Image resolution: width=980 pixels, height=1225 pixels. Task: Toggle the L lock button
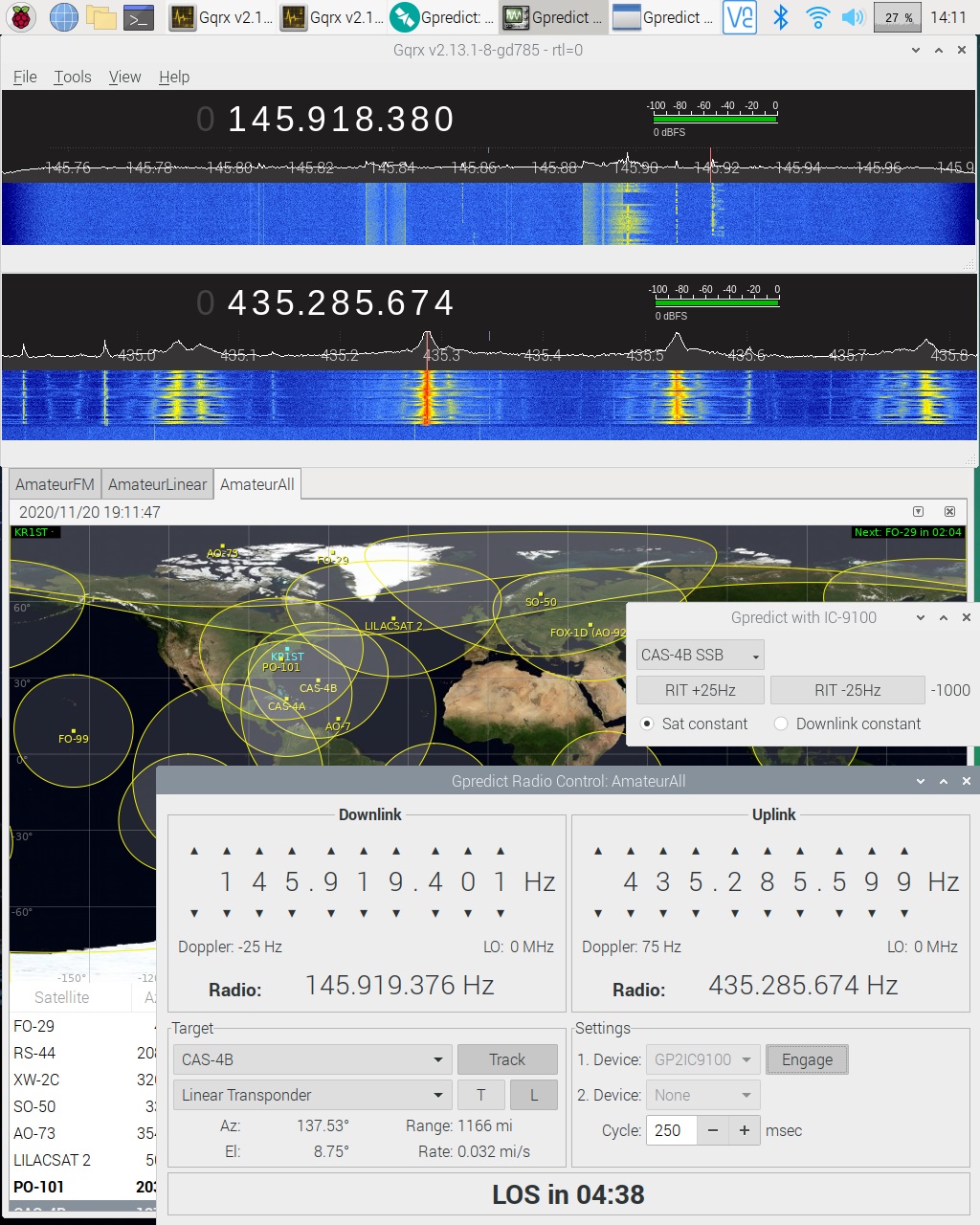coord(534,1095)
